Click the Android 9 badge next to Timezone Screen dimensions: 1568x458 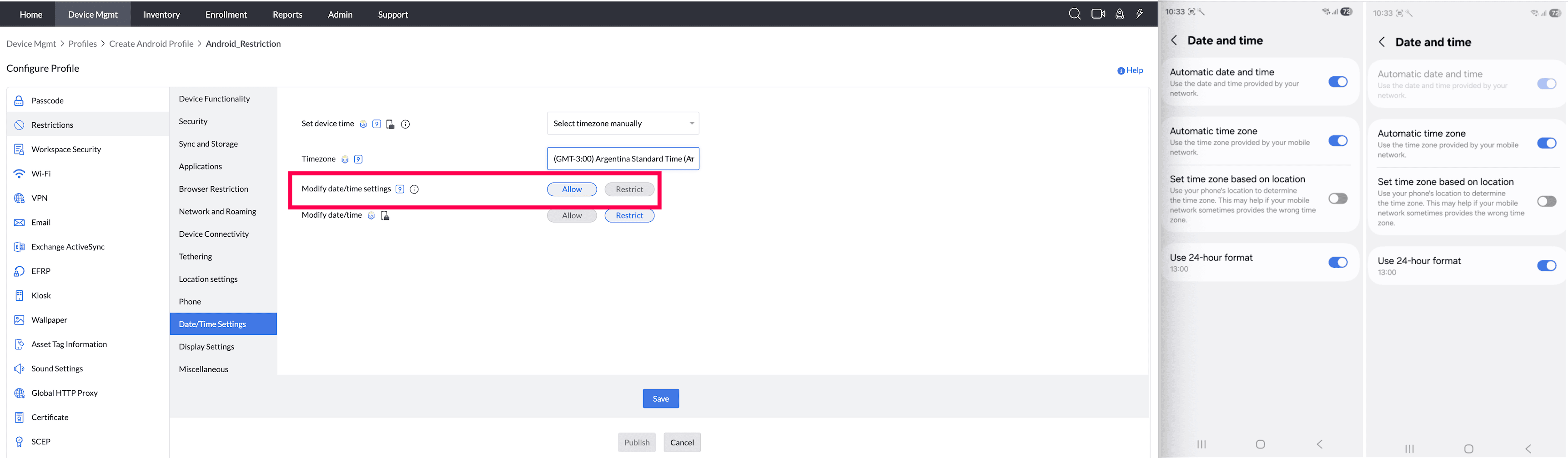[x=358, y=159]
